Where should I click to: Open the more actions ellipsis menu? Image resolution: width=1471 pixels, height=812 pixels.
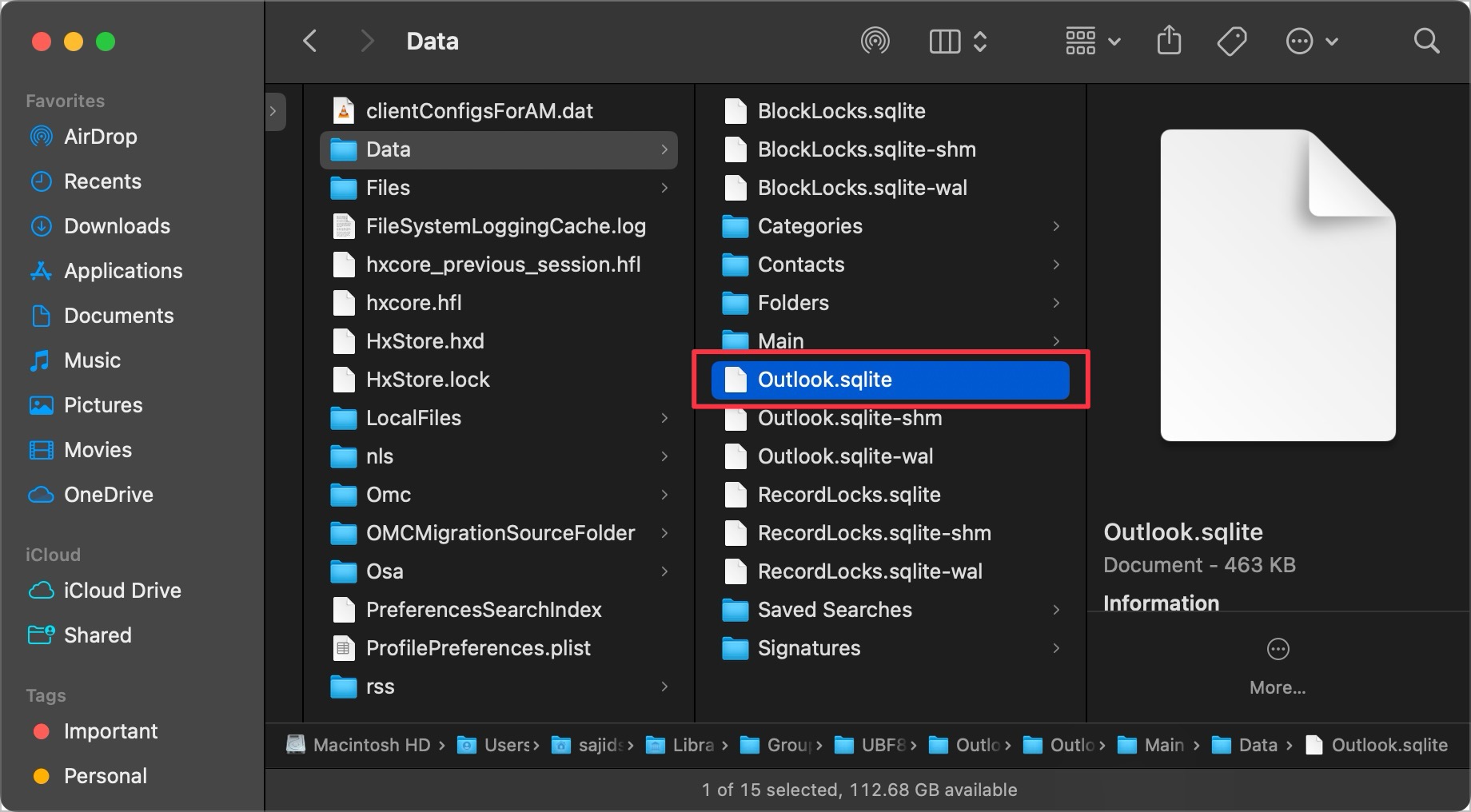pos(1299,41)
